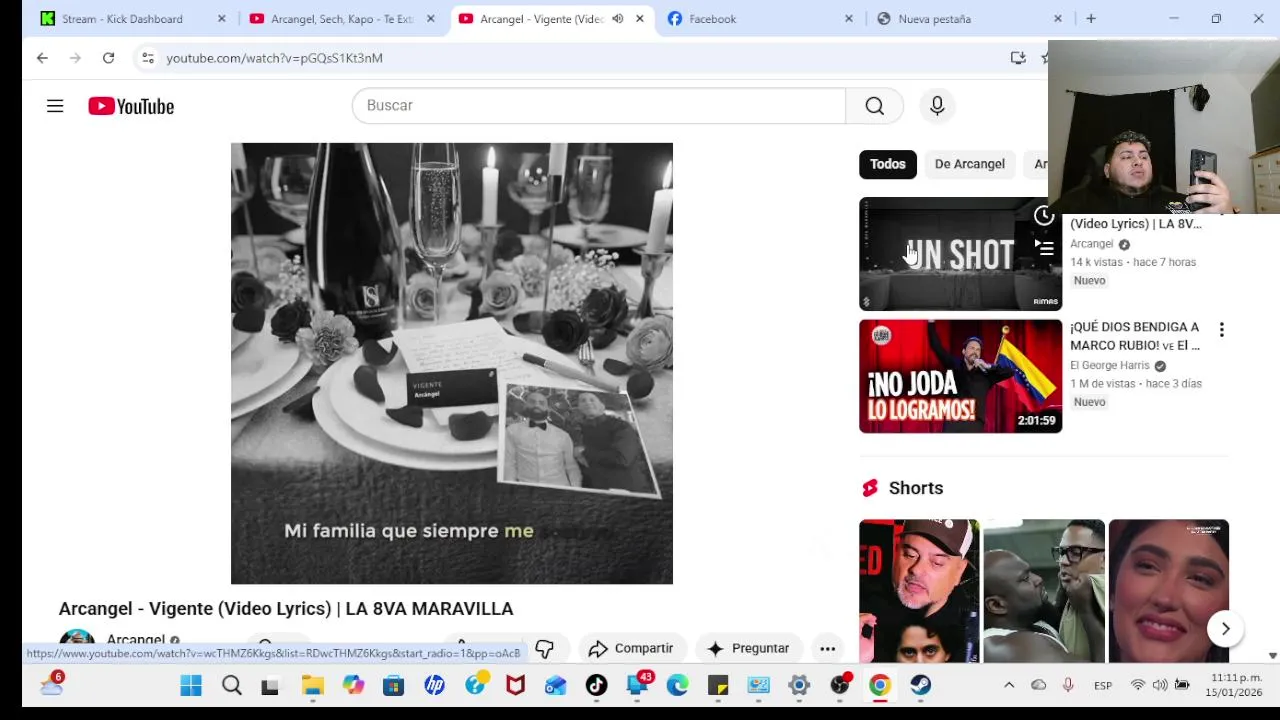Mute the Arcangel - Vigente tab audio
1280x720 pixels.
point(617,19)
